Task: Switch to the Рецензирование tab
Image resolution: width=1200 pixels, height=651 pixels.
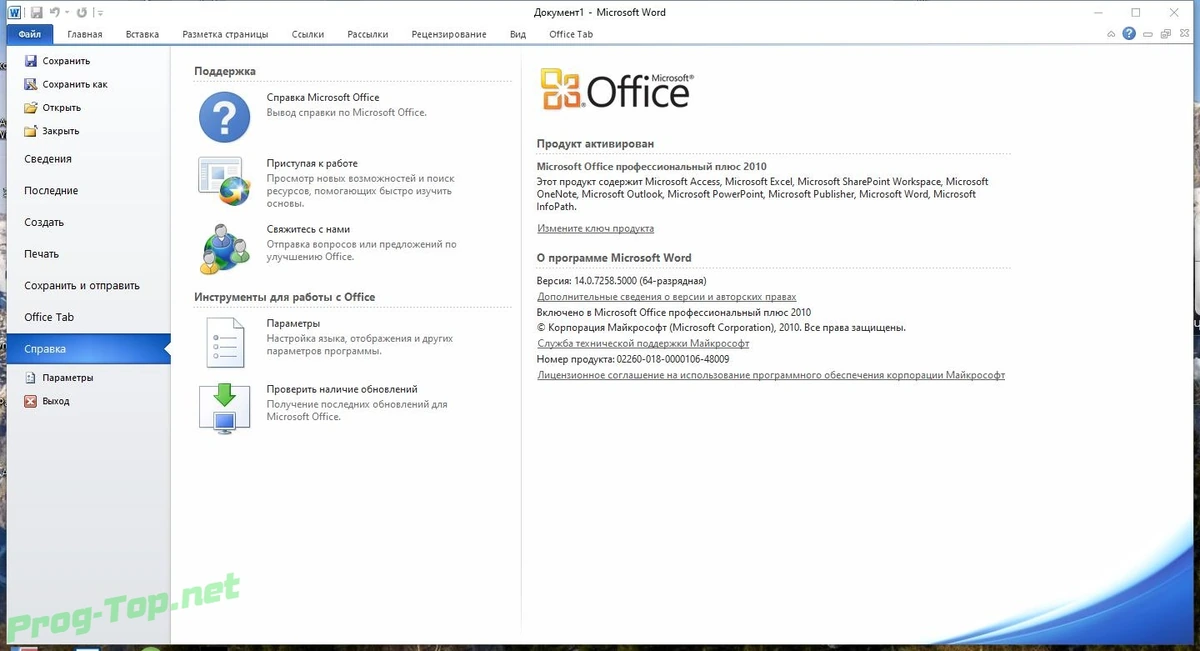Action: click(x=449, y=34)
